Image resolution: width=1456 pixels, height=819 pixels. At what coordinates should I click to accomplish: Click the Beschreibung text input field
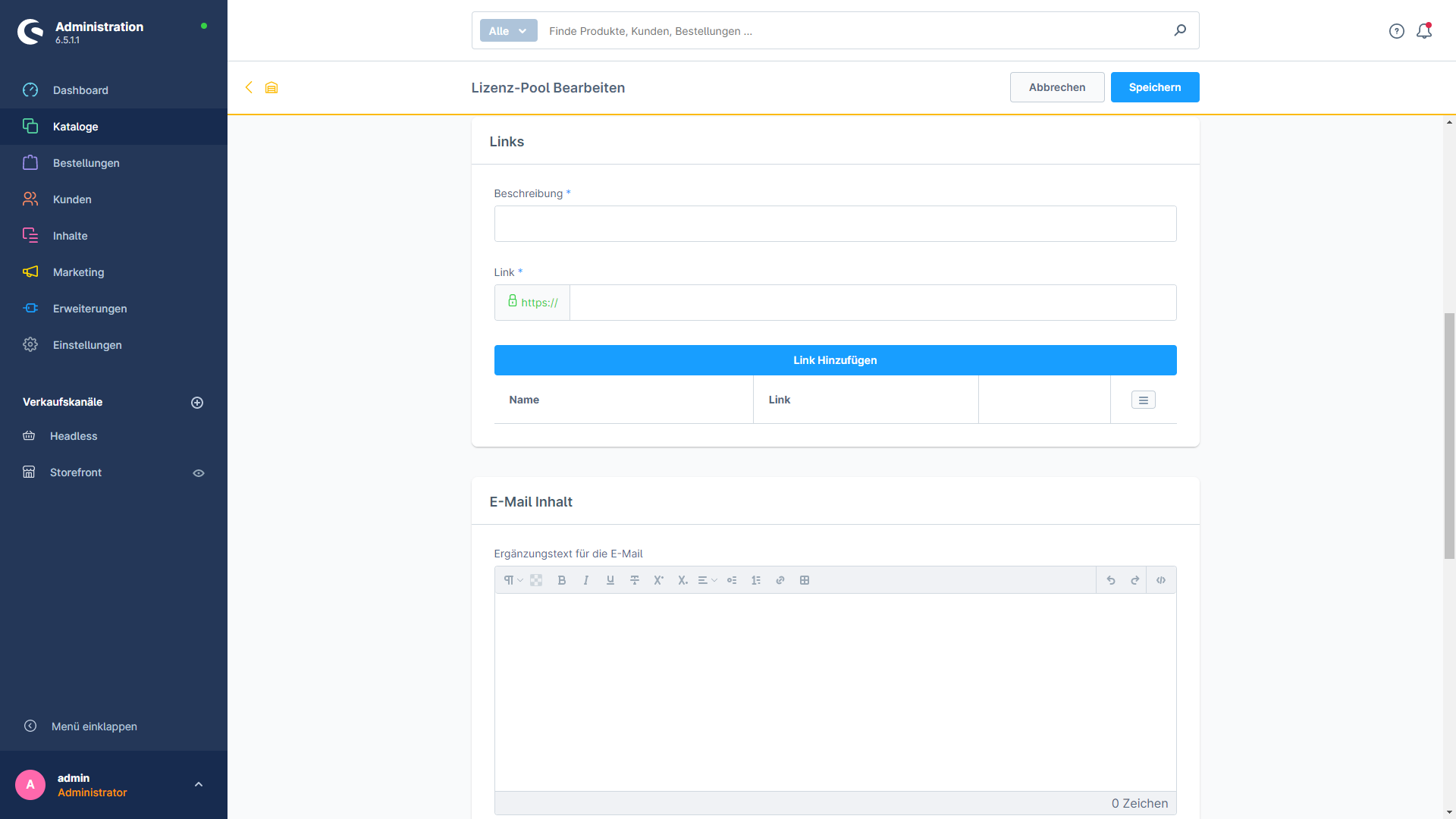click(x=835, y=223)
